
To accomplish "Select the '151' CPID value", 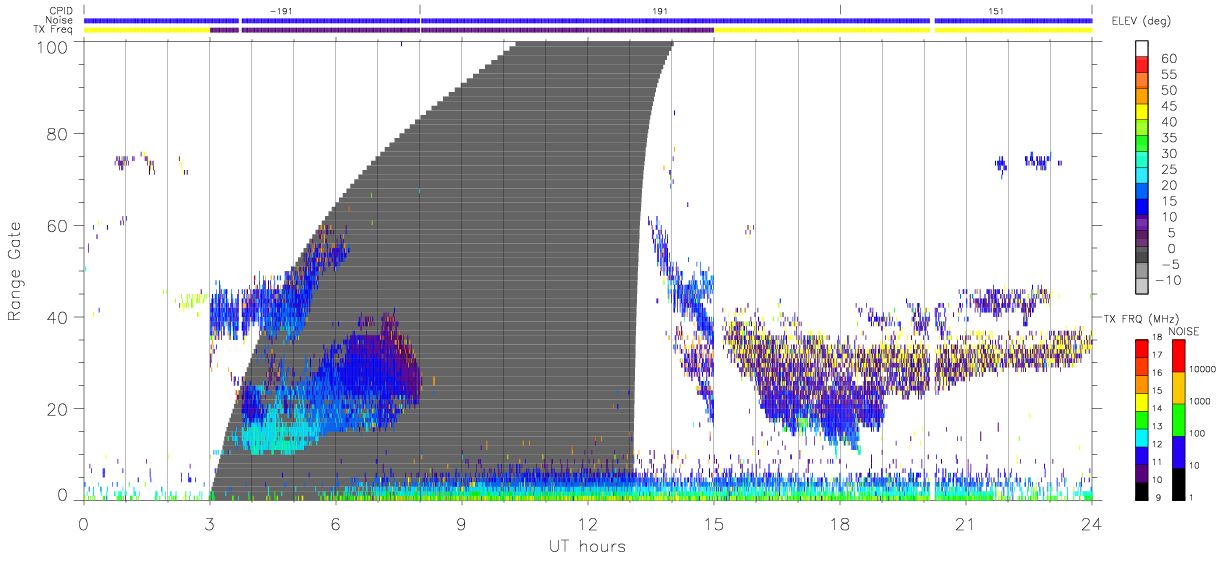I will (x=995, y=10).
